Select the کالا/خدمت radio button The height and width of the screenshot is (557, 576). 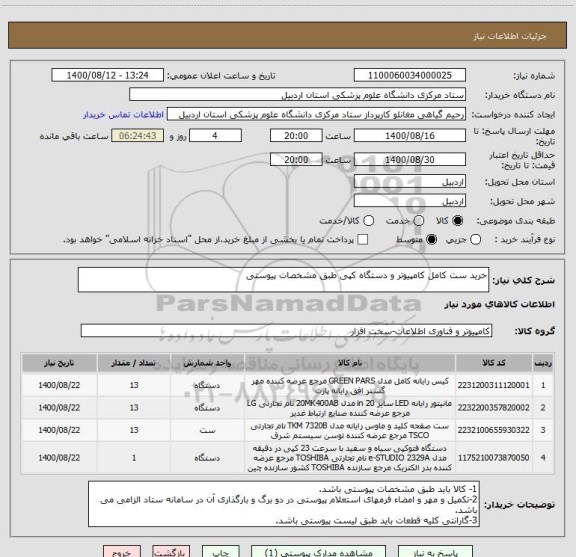pos(368,221)
